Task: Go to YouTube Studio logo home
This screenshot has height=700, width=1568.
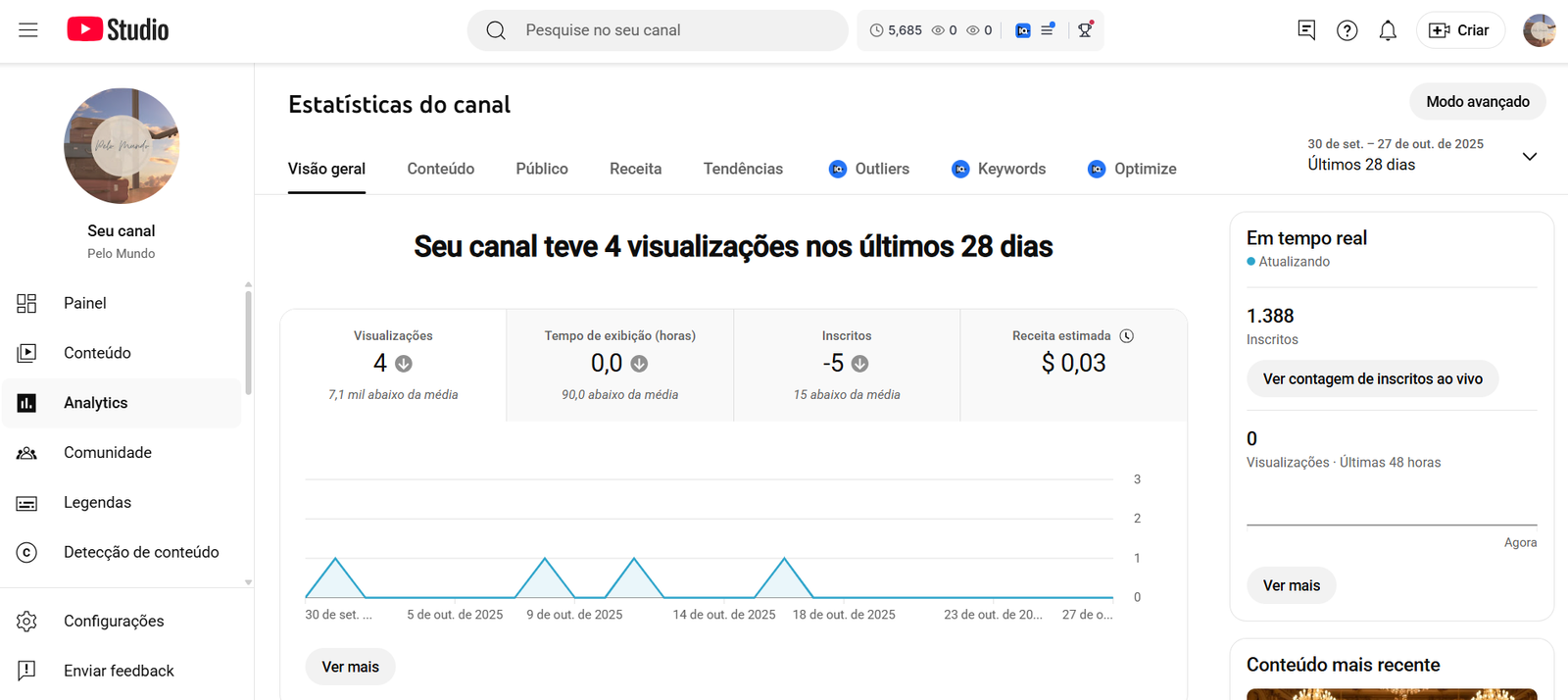Action: pos(118,29)
